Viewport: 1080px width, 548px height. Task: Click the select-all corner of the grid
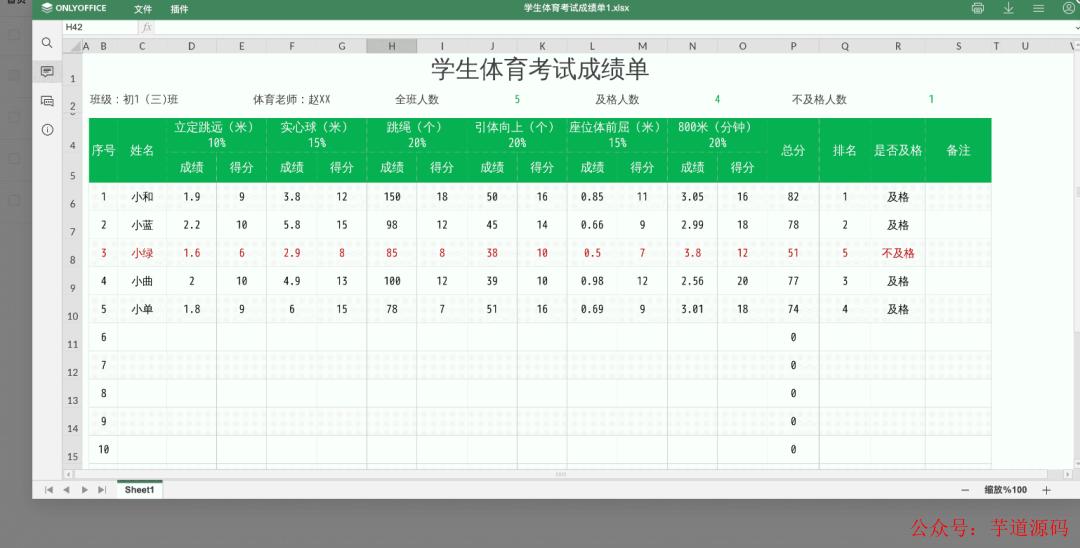[x=72, y=46]
